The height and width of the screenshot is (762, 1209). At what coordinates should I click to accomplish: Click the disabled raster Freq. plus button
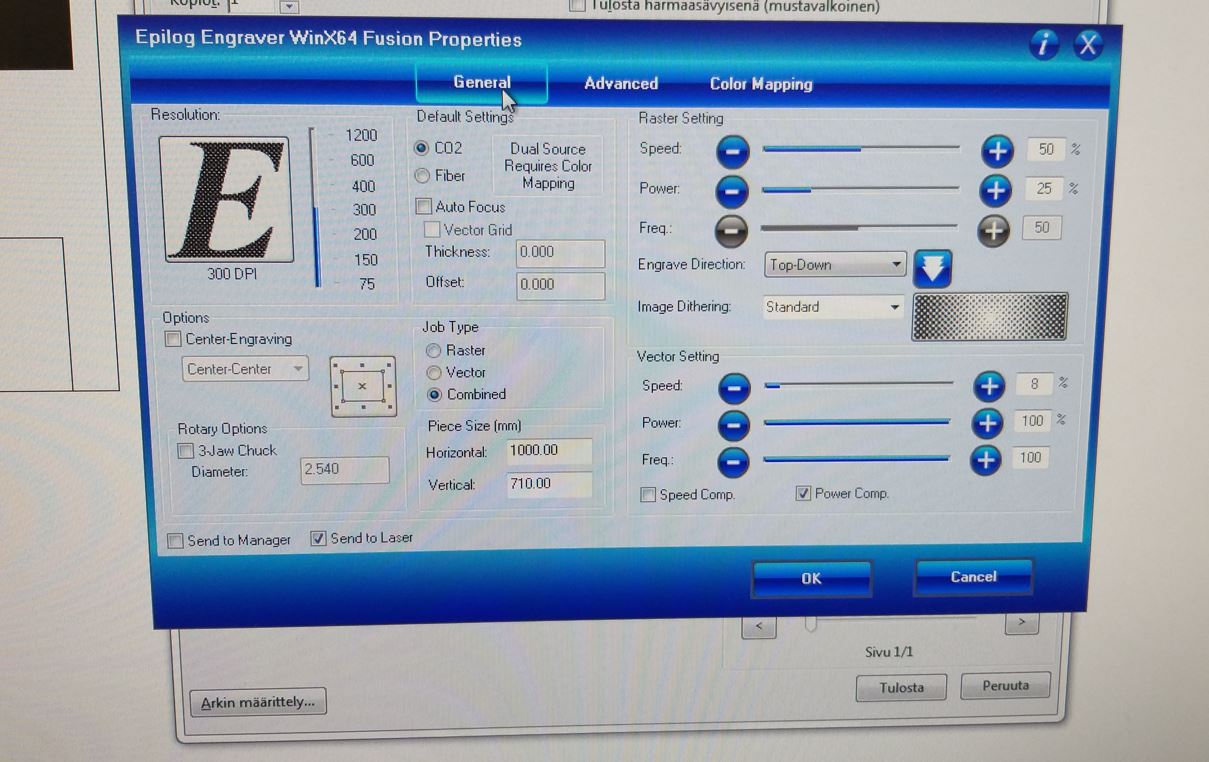tap(993, 230)
